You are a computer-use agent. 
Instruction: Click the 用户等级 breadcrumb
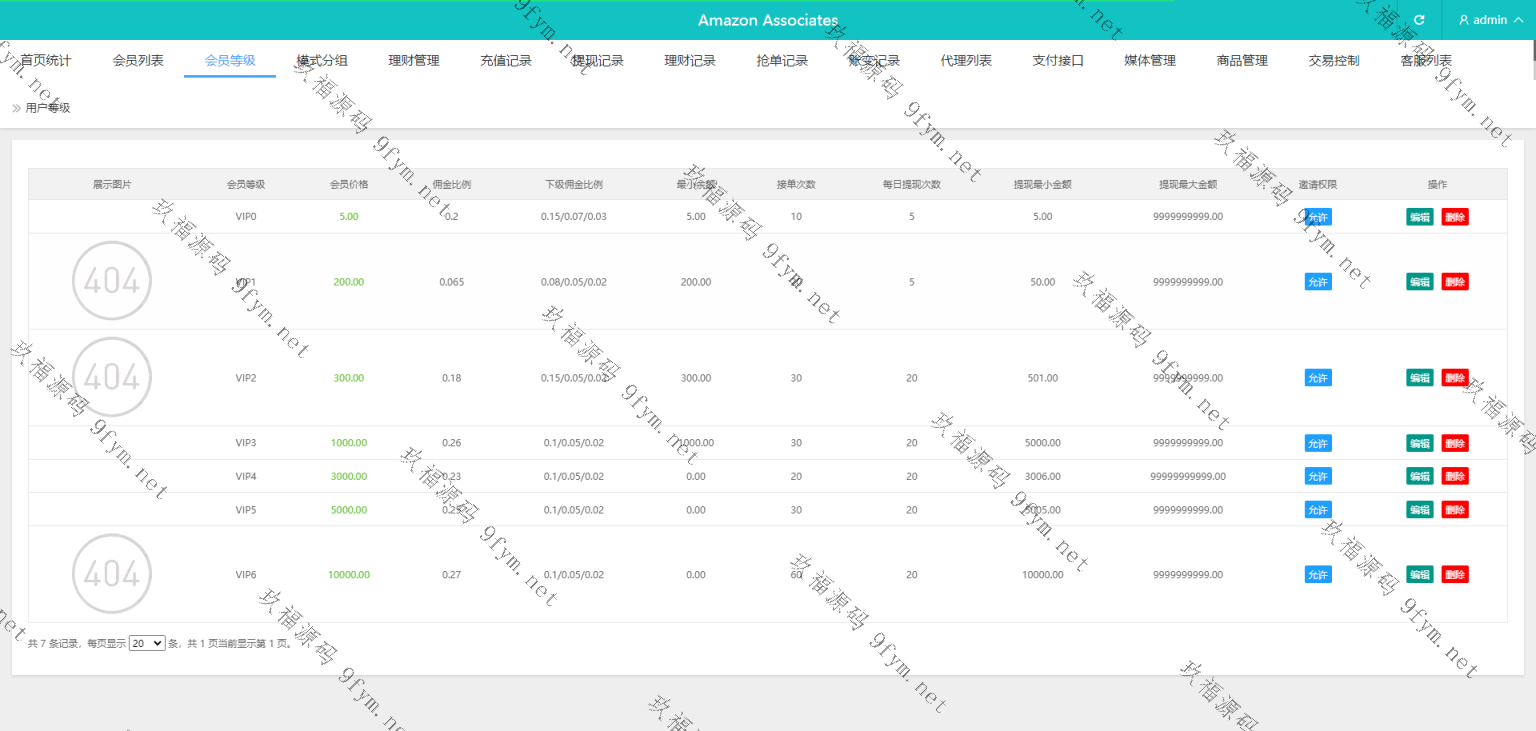(48, 107)
